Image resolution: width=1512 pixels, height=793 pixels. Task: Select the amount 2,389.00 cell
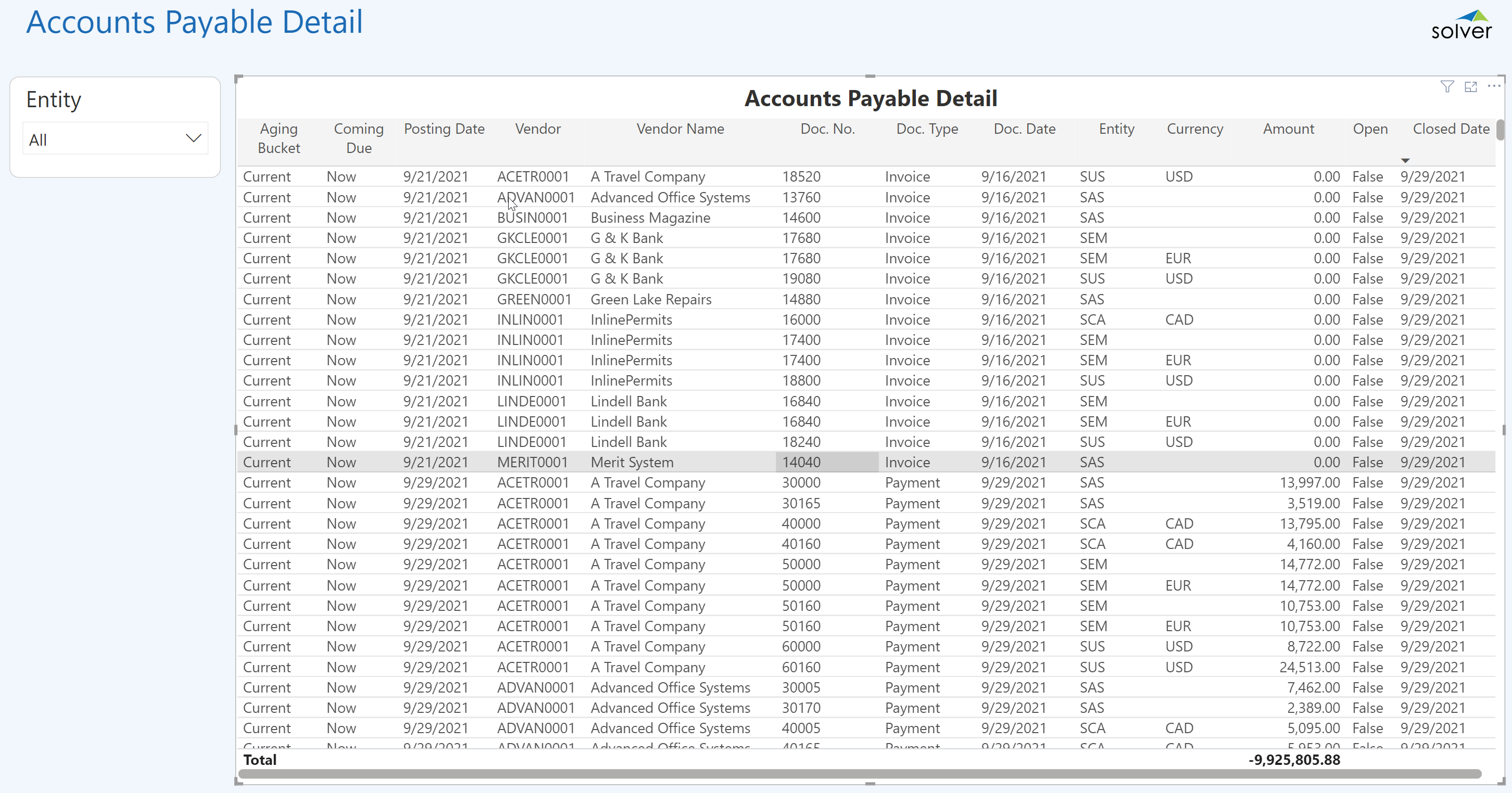(x=1313, y=708)
